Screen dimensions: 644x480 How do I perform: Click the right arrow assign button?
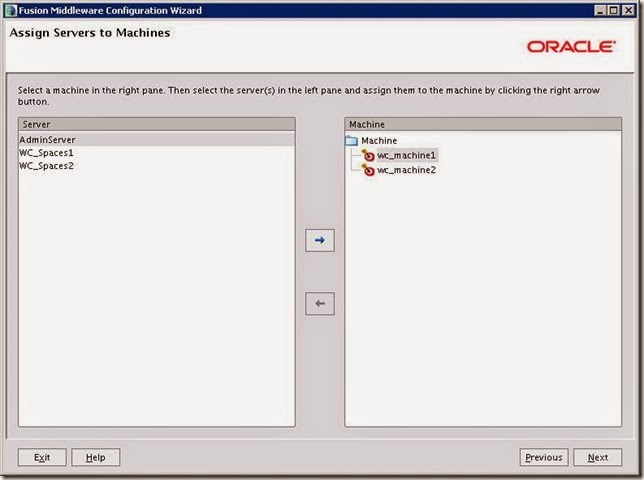coord(320,240)
